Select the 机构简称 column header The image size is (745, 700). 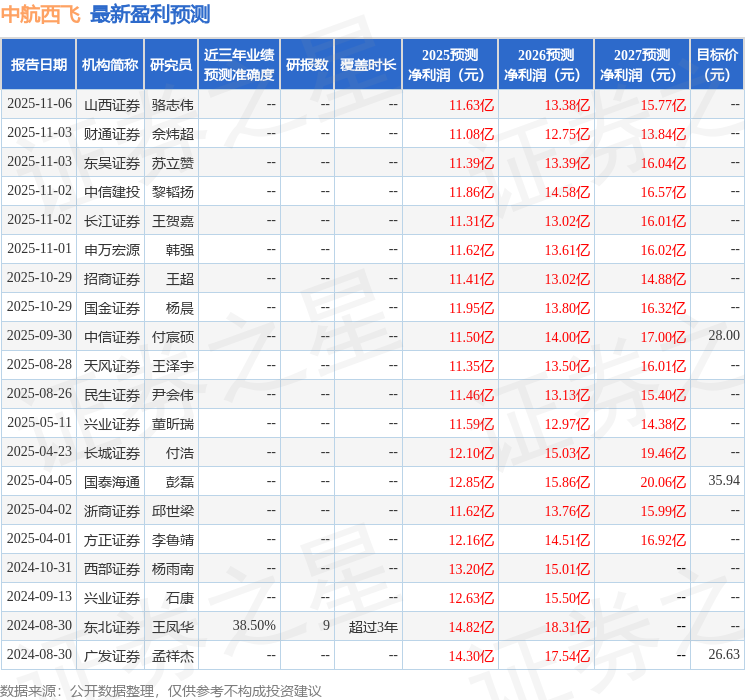click(x=110, y=64)
